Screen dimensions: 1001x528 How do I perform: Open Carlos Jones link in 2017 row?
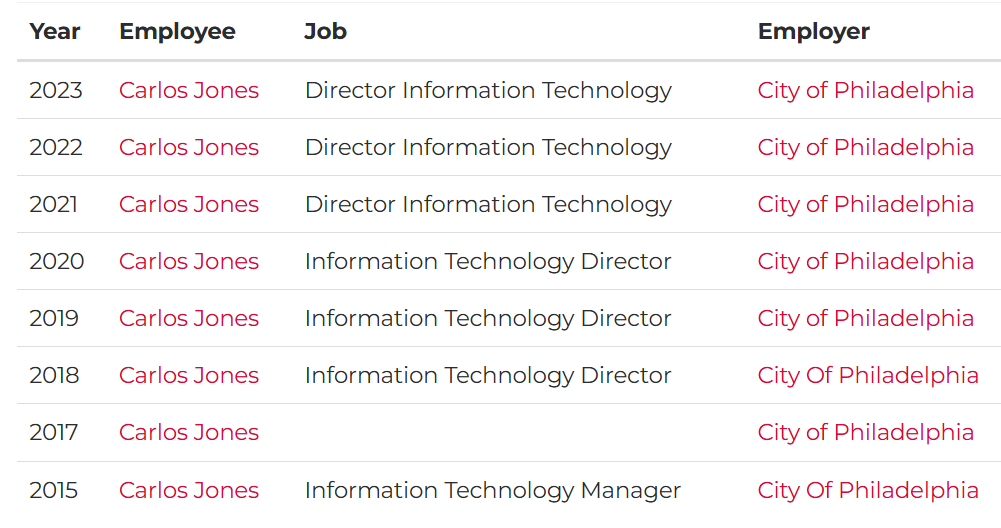pos(189,432)
